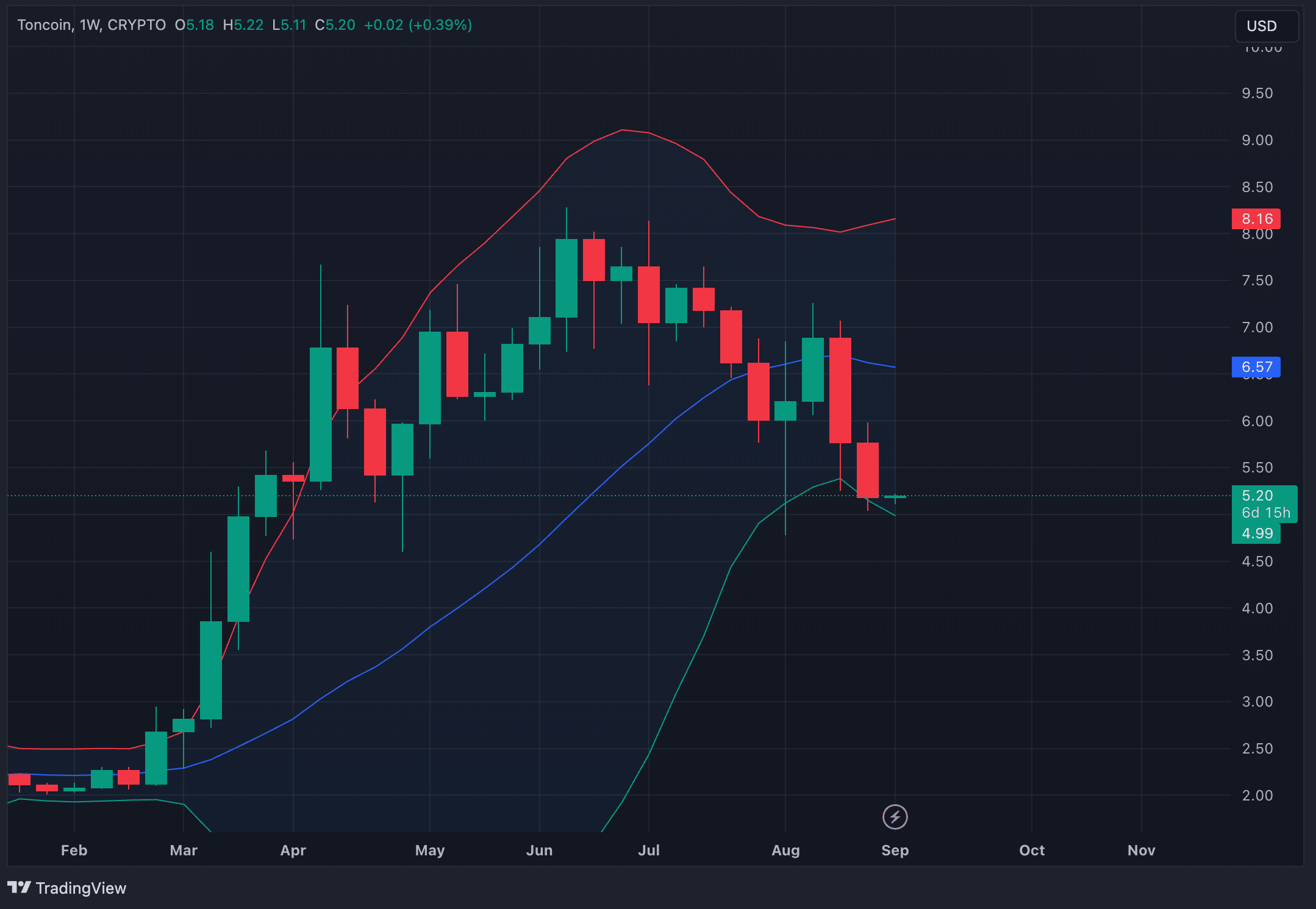Click the May label on time axis
Viewport: 1316px width, 909px height.
point(430,850)
